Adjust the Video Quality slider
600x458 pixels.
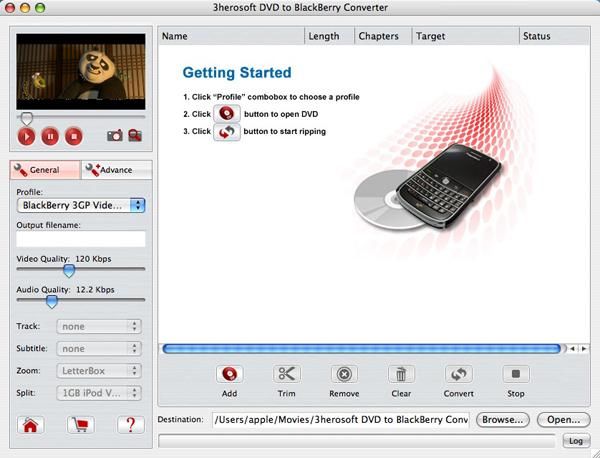[69, 270]
